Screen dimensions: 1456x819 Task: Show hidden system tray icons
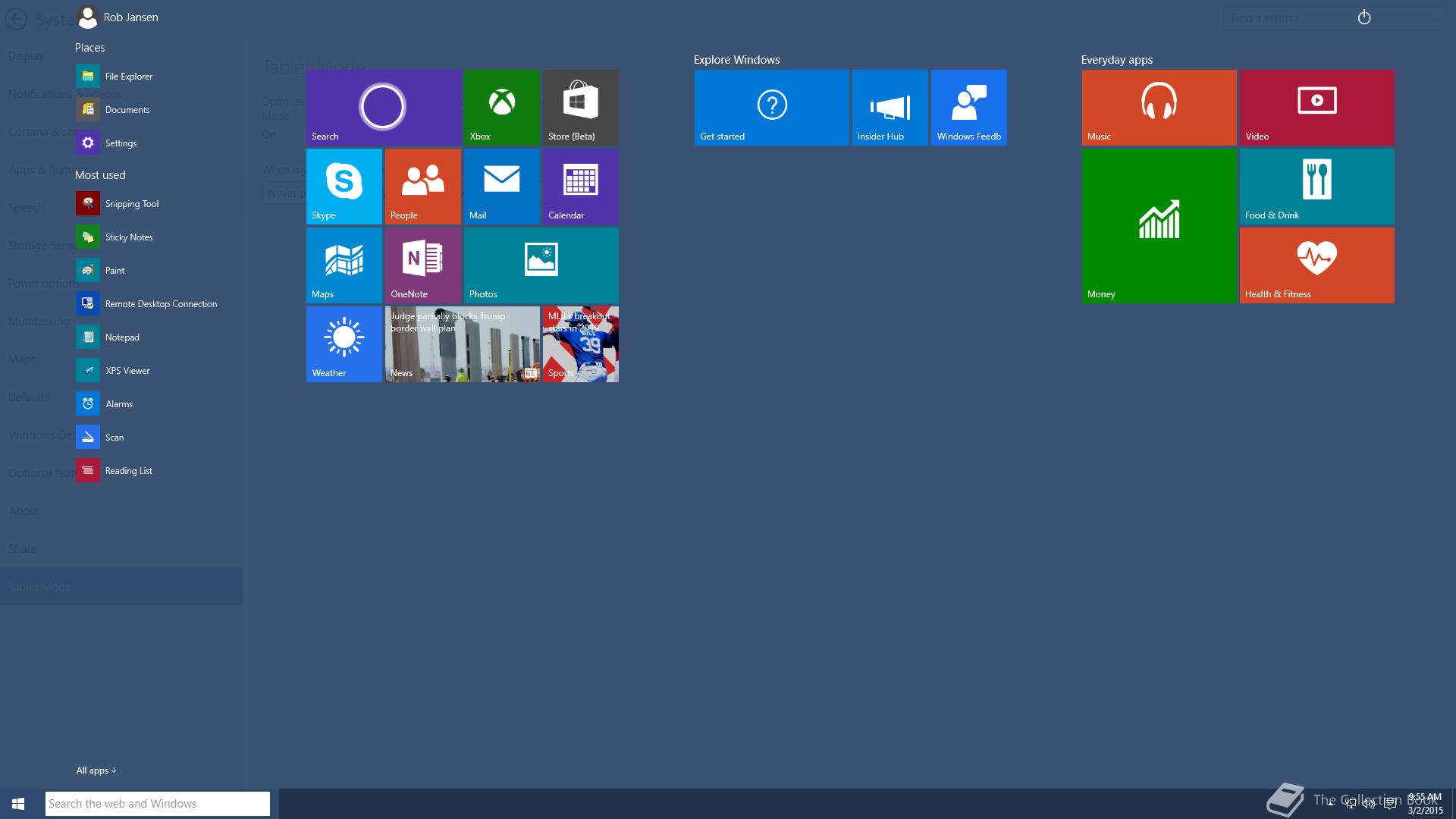tap(1330, 804)
